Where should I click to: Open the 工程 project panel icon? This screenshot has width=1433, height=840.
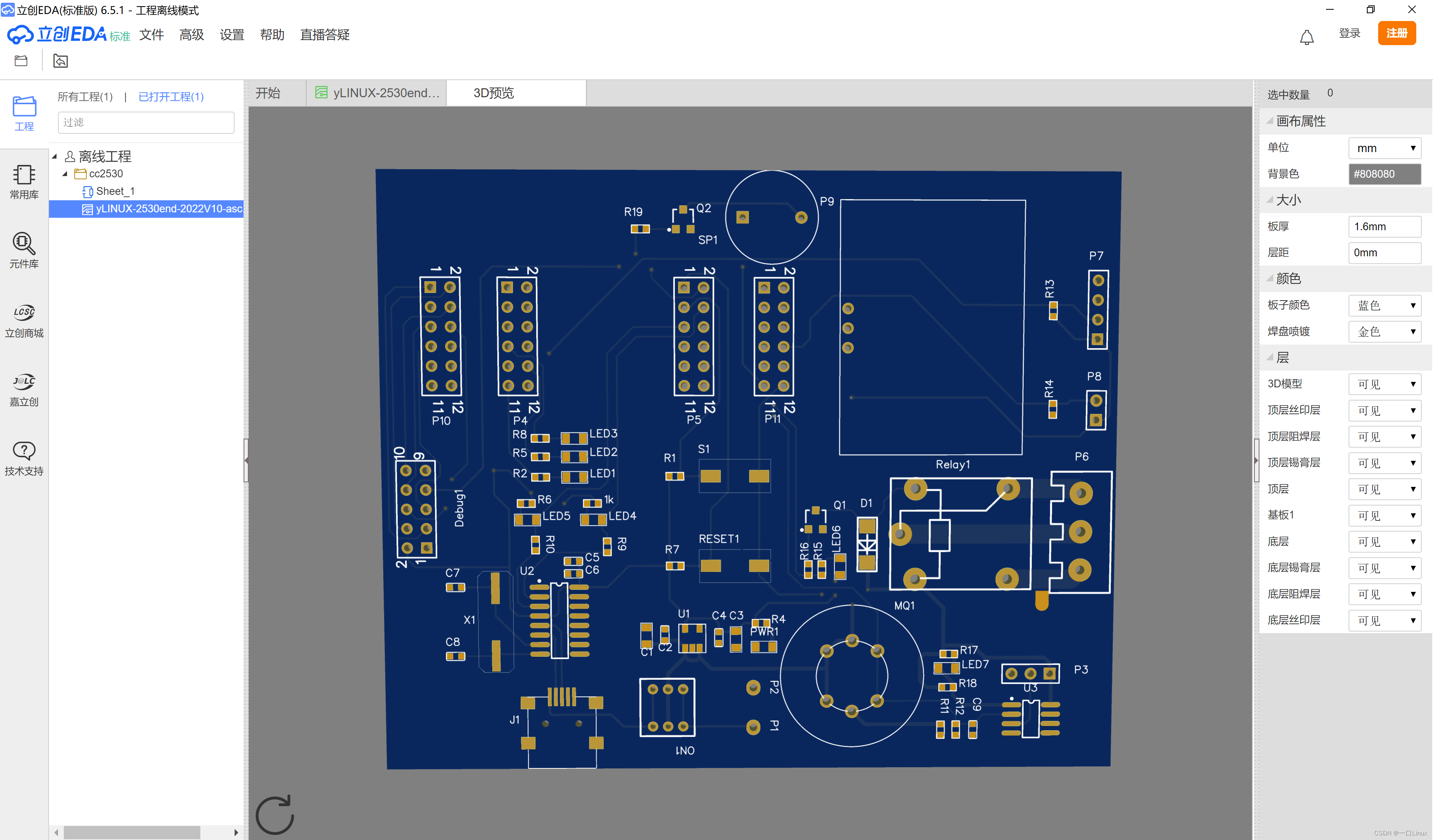pyautogui.click(x=24, y=112)
